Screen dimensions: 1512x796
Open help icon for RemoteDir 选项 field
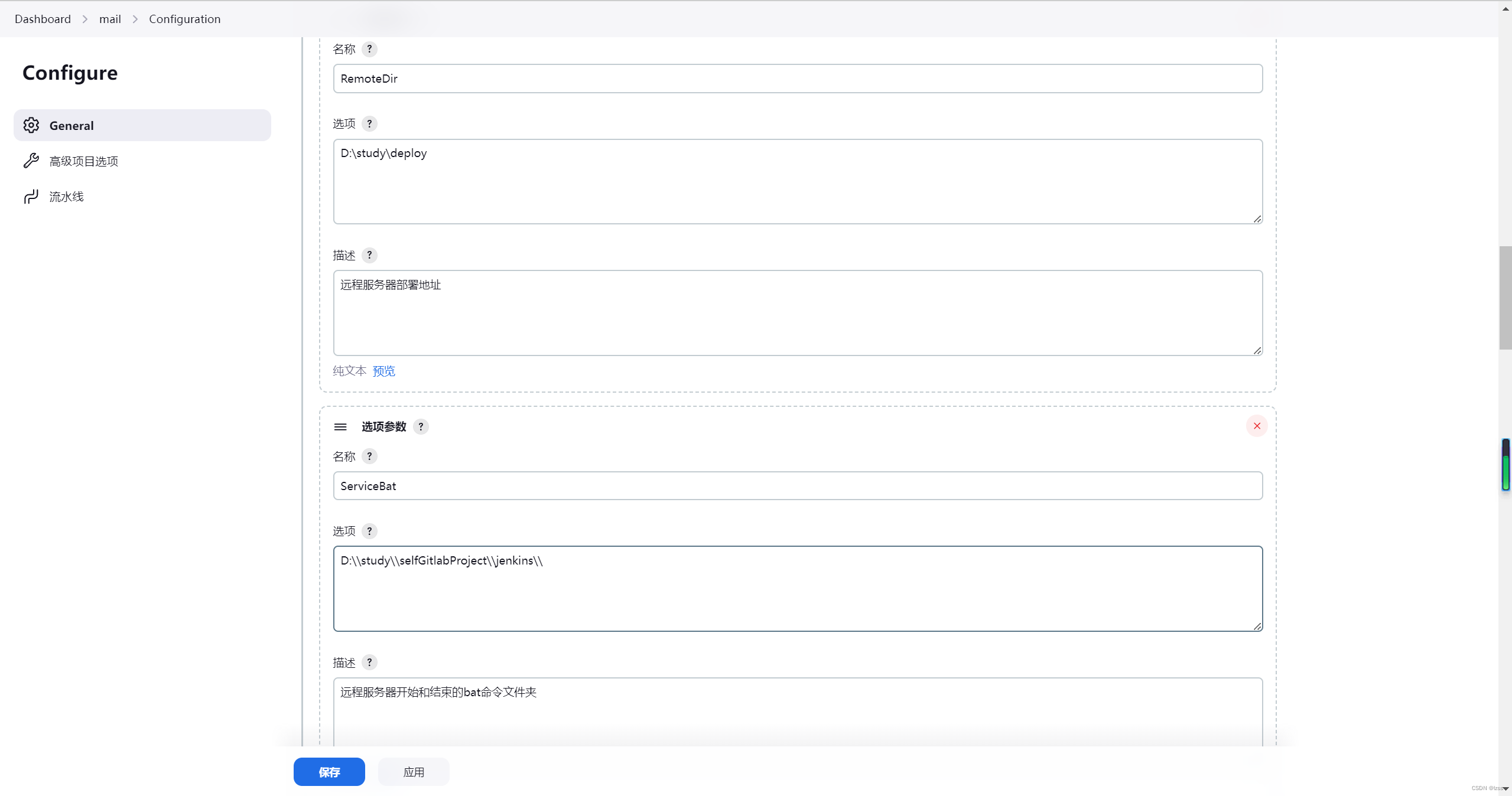tap(369, 123)
